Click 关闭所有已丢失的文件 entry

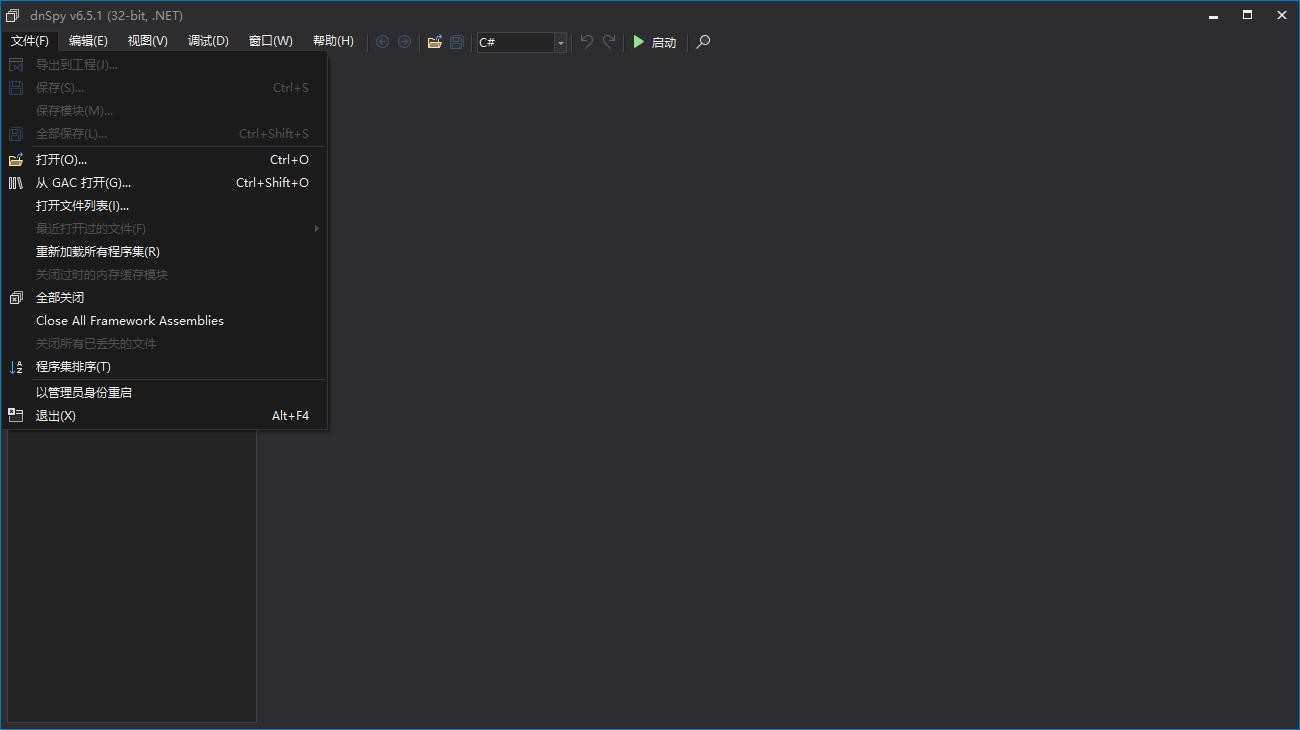pos(166,344)
